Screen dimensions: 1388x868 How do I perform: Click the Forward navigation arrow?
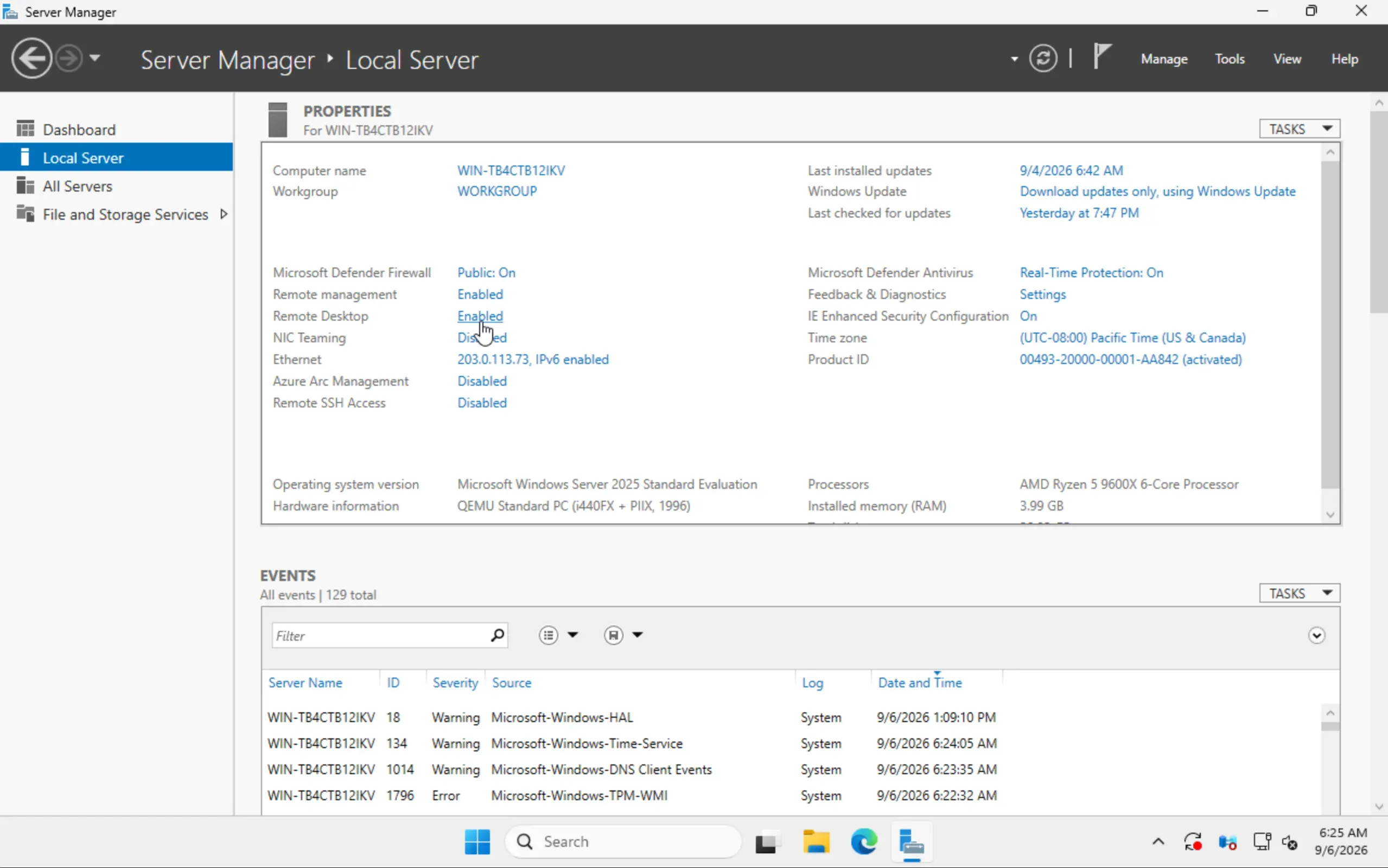(69, 58)
